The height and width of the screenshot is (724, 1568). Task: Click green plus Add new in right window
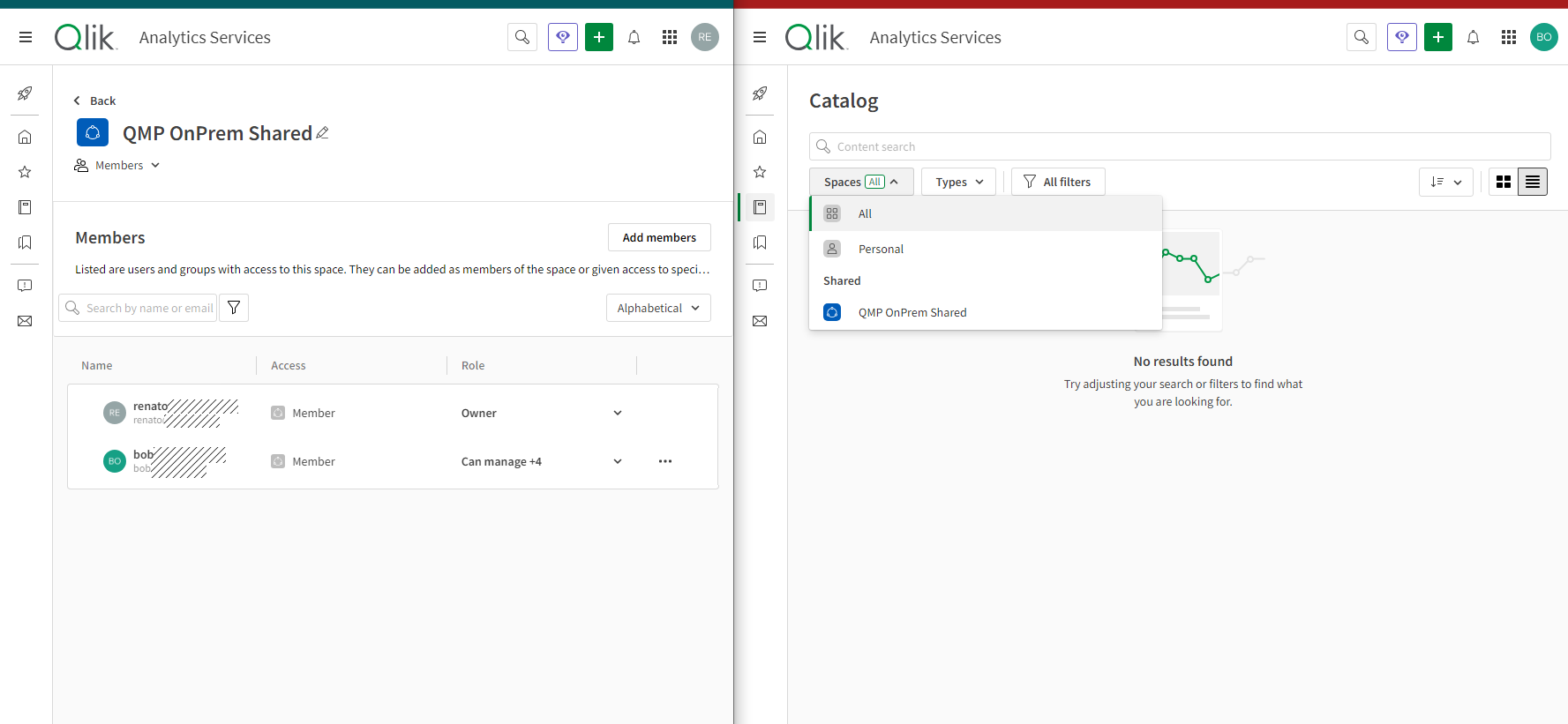click(x=1438, y=37)
